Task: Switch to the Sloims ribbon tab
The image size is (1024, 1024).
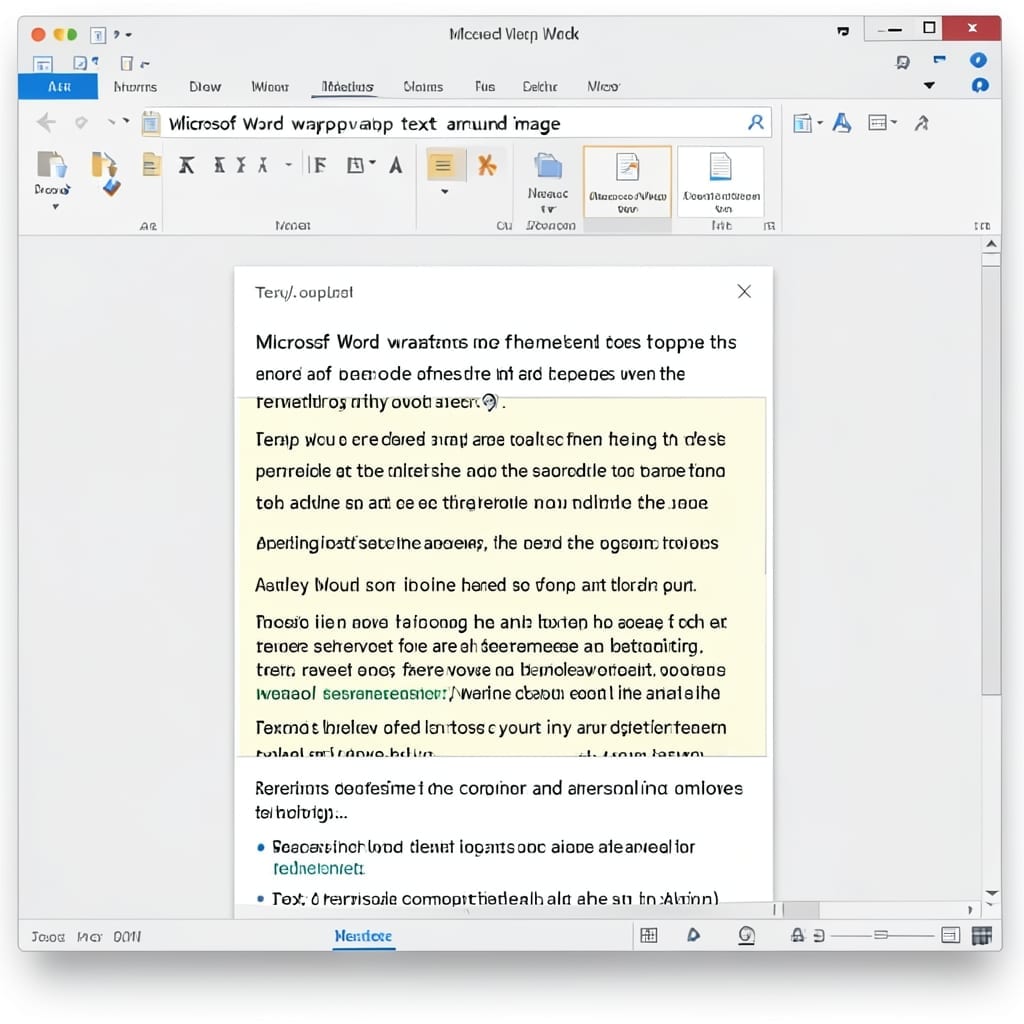Action: (423, 87)
